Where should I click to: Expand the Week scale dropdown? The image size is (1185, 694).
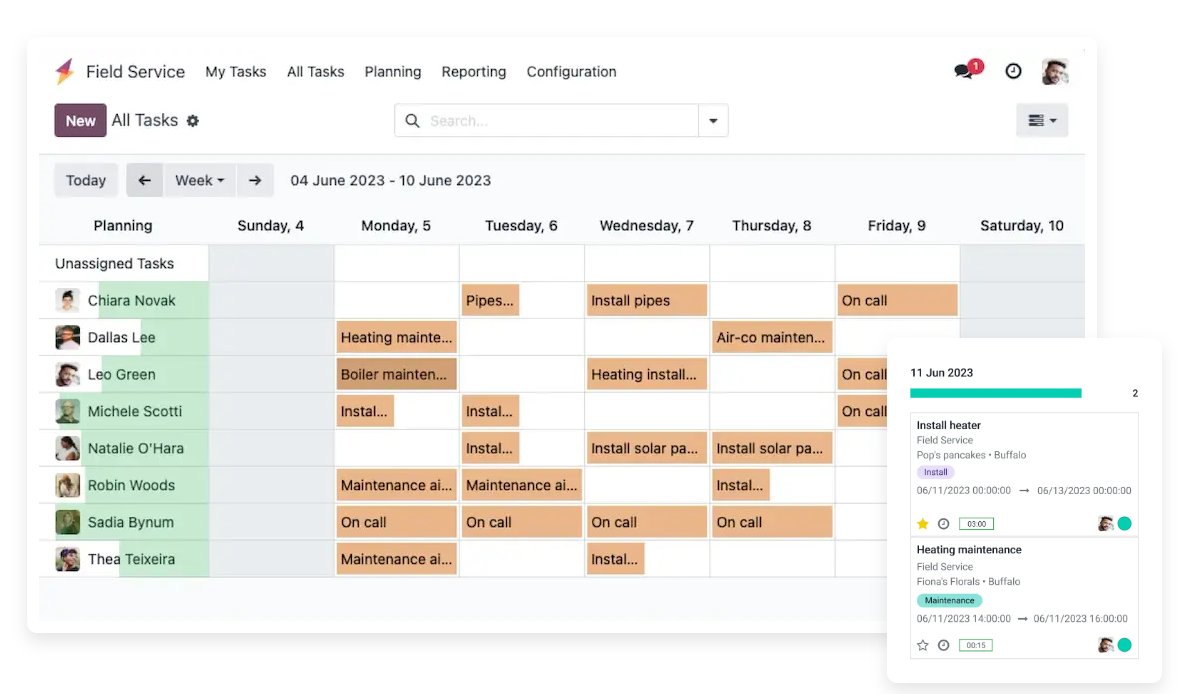[199, 180]
